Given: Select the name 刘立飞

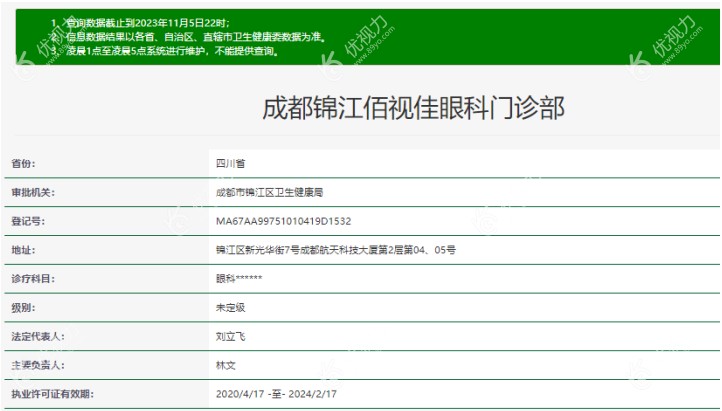Looking at the screenshot, I should [x=230, y=336].
